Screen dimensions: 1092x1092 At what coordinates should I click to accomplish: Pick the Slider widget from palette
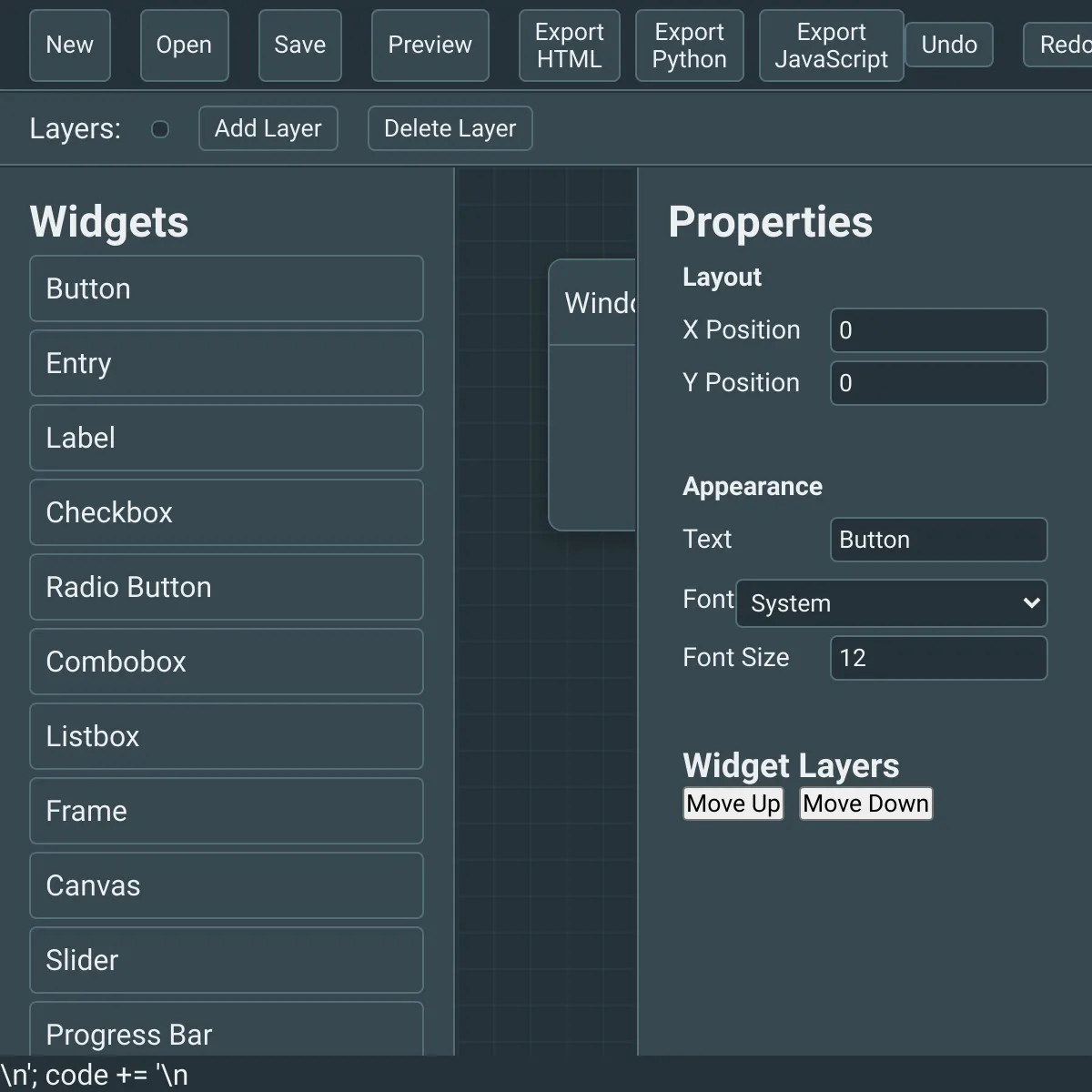(x=226, y=960)
